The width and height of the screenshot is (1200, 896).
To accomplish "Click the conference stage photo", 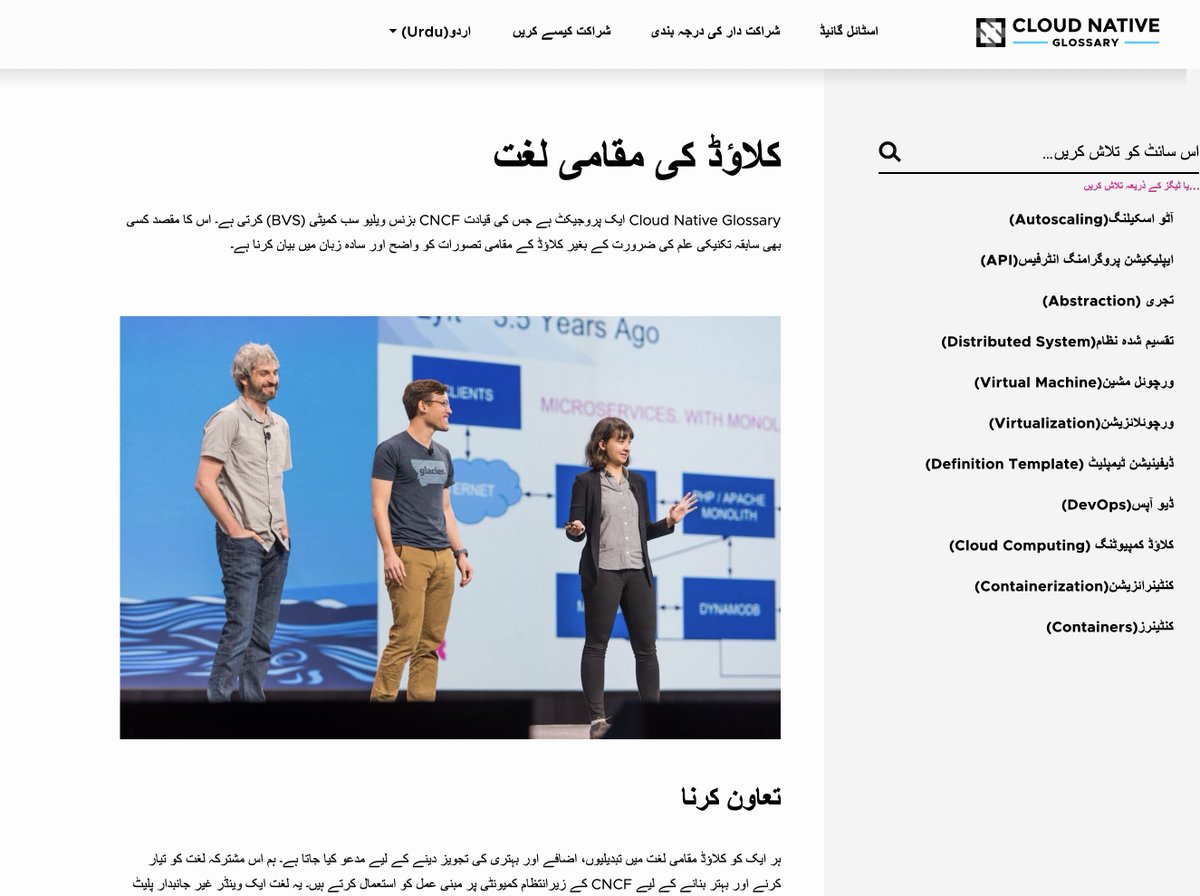I will (x=450, y=528).
